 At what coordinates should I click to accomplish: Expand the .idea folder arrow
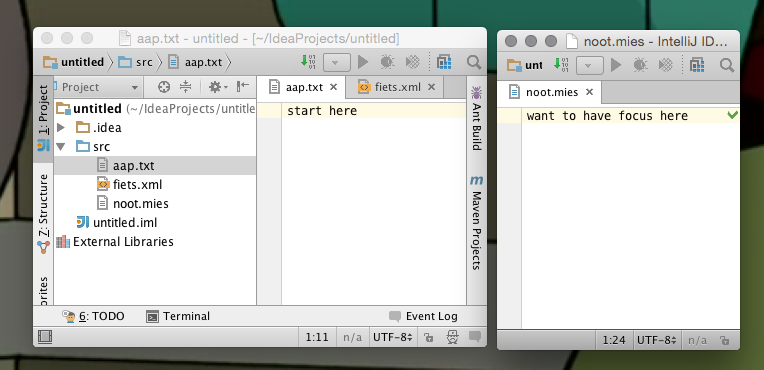[61, 128]
